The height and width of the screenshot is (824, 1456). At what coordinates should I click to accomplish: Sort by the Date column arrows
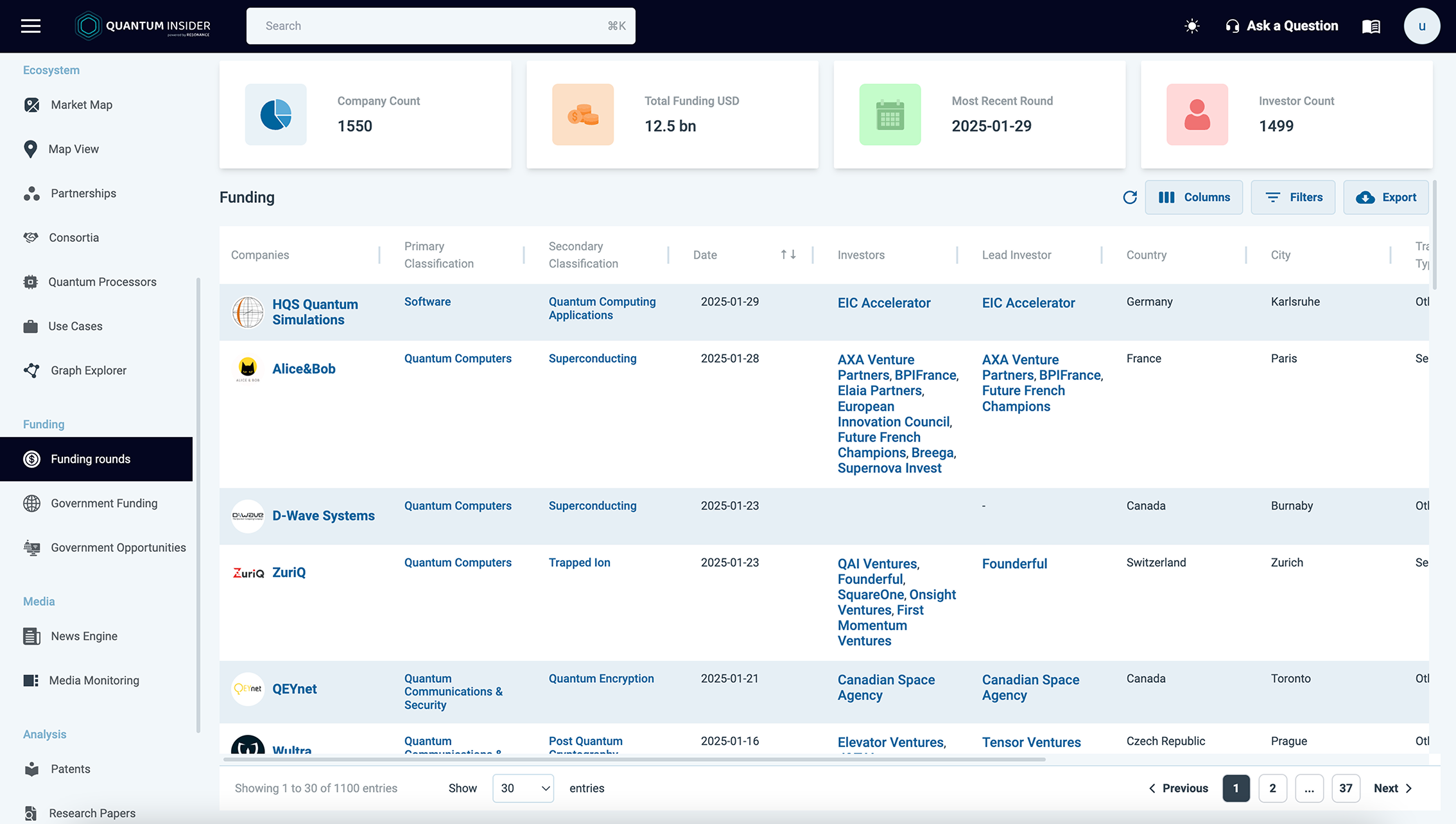point(788,255)
